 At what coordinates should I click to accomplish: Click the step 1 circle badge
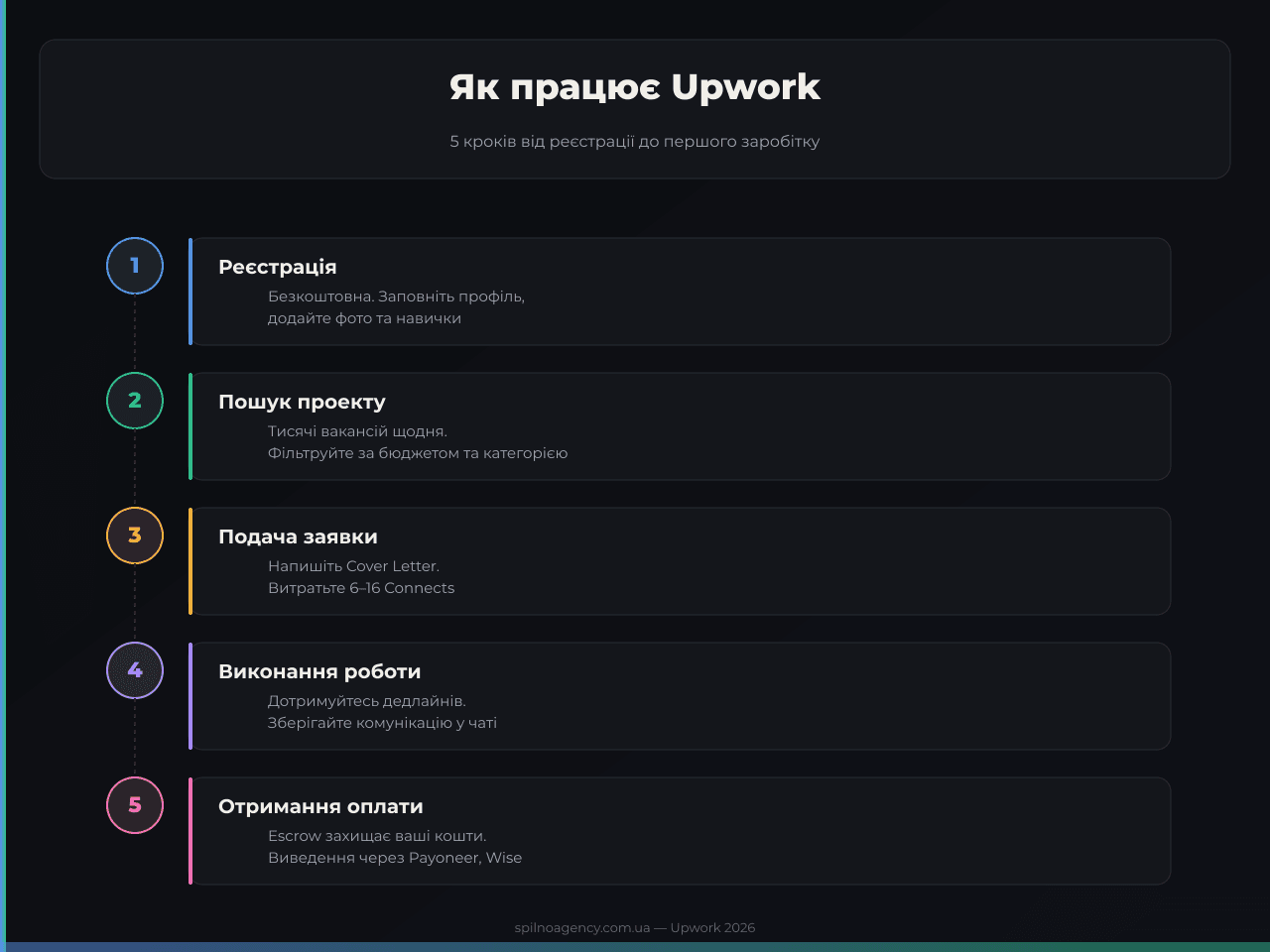[135, 266]
